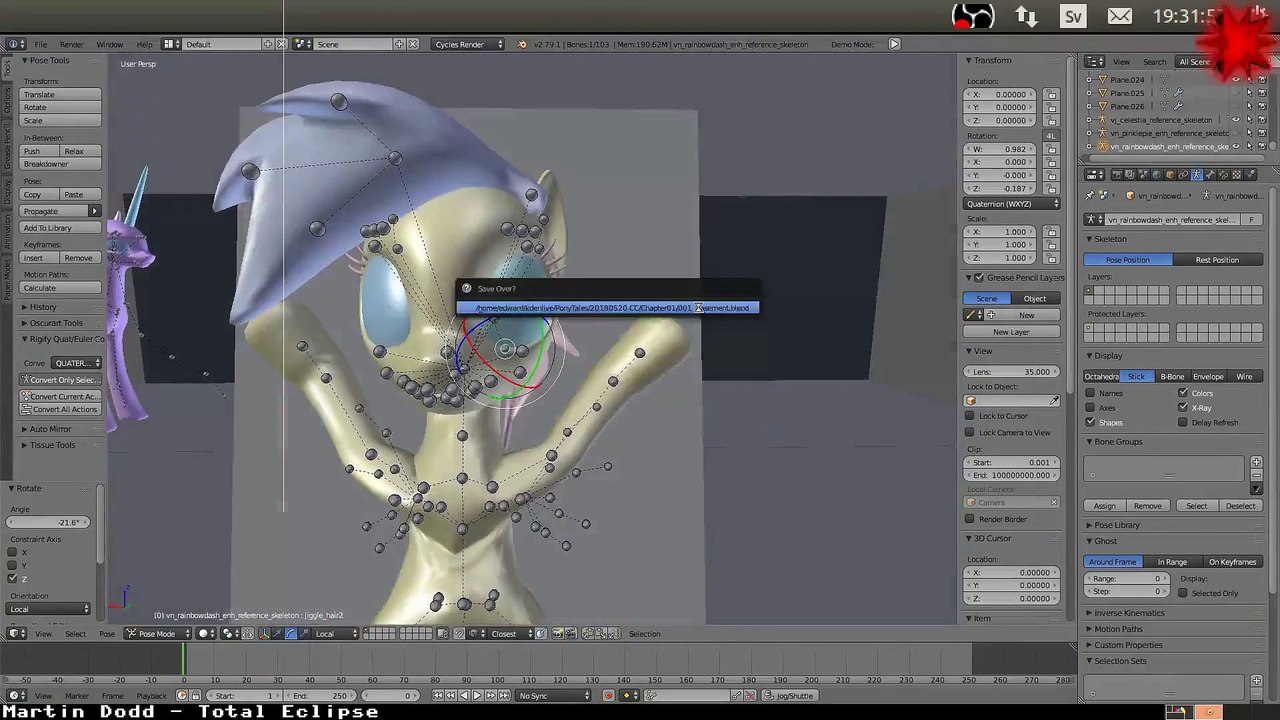Click the play animation button in timeline
Screen dimensions: 1280x720
point(476,696)
